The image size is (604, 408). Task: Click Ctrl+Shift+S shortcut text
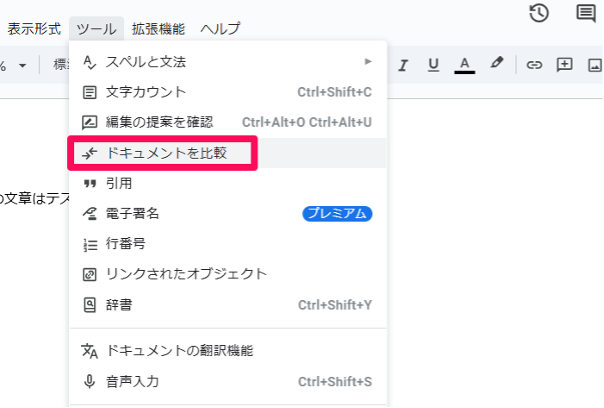(335, 381)
